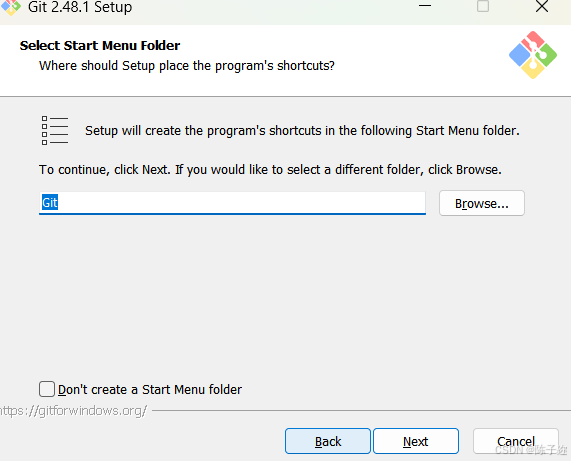This screenshot has height=461, width=571.
Task: Click the Git icon in title bar
Action: coord(11,7)
